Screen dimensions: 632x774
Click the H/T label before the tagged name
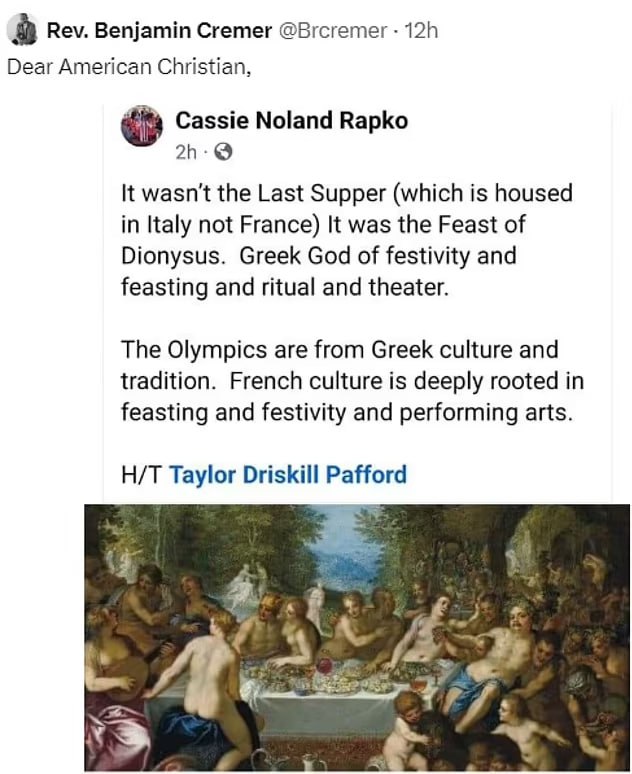click(141, 474)
